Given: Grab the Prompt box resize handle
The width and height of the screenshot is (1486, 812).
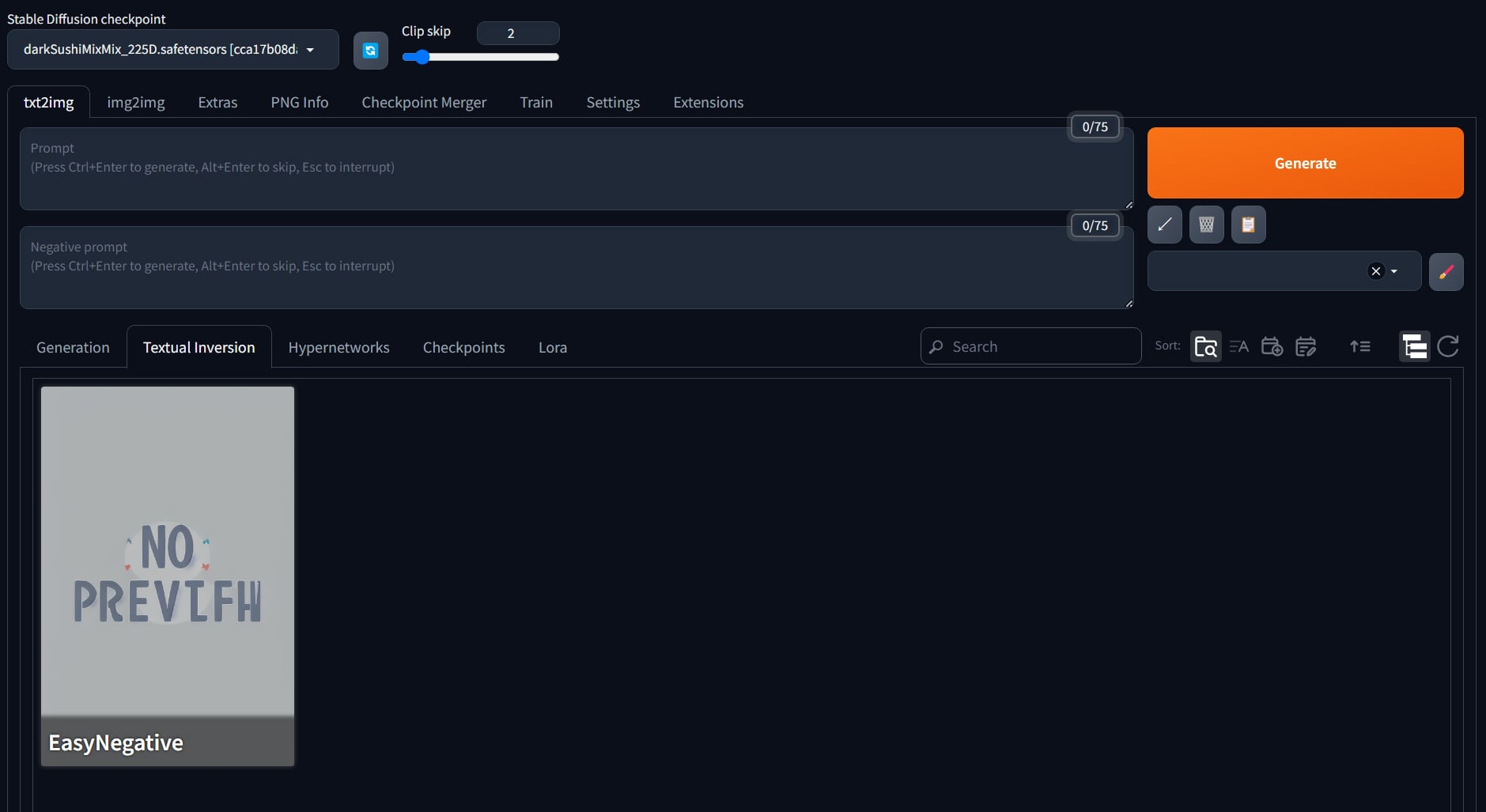Looking at the screenshot, I should coord(1129,205).
